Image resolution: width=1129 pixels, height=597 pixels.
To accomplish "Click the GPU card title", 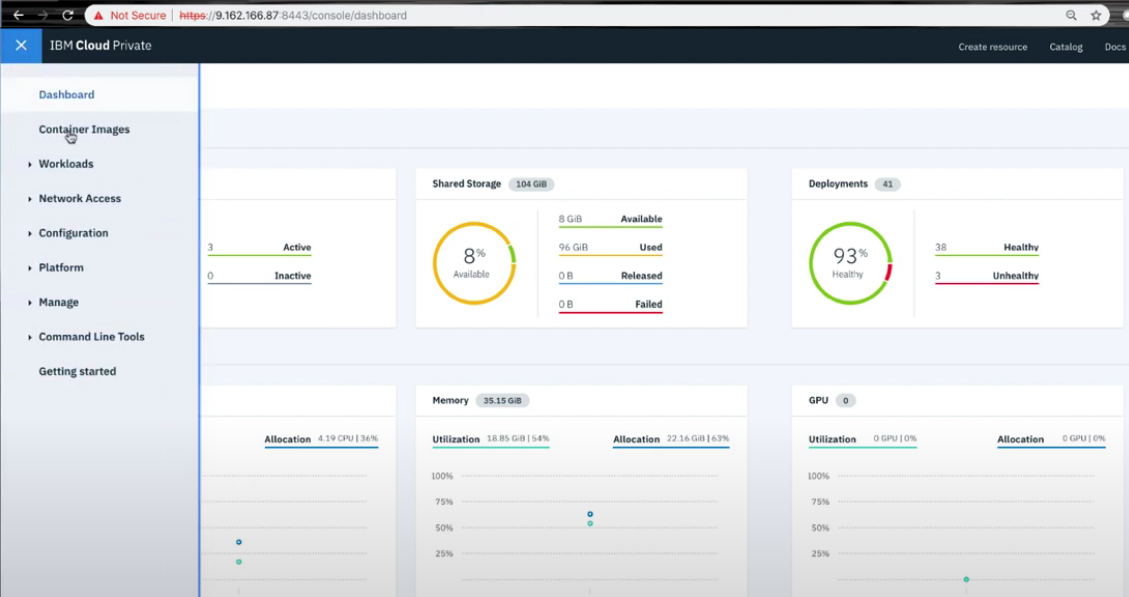I will (x=819, y=400).
